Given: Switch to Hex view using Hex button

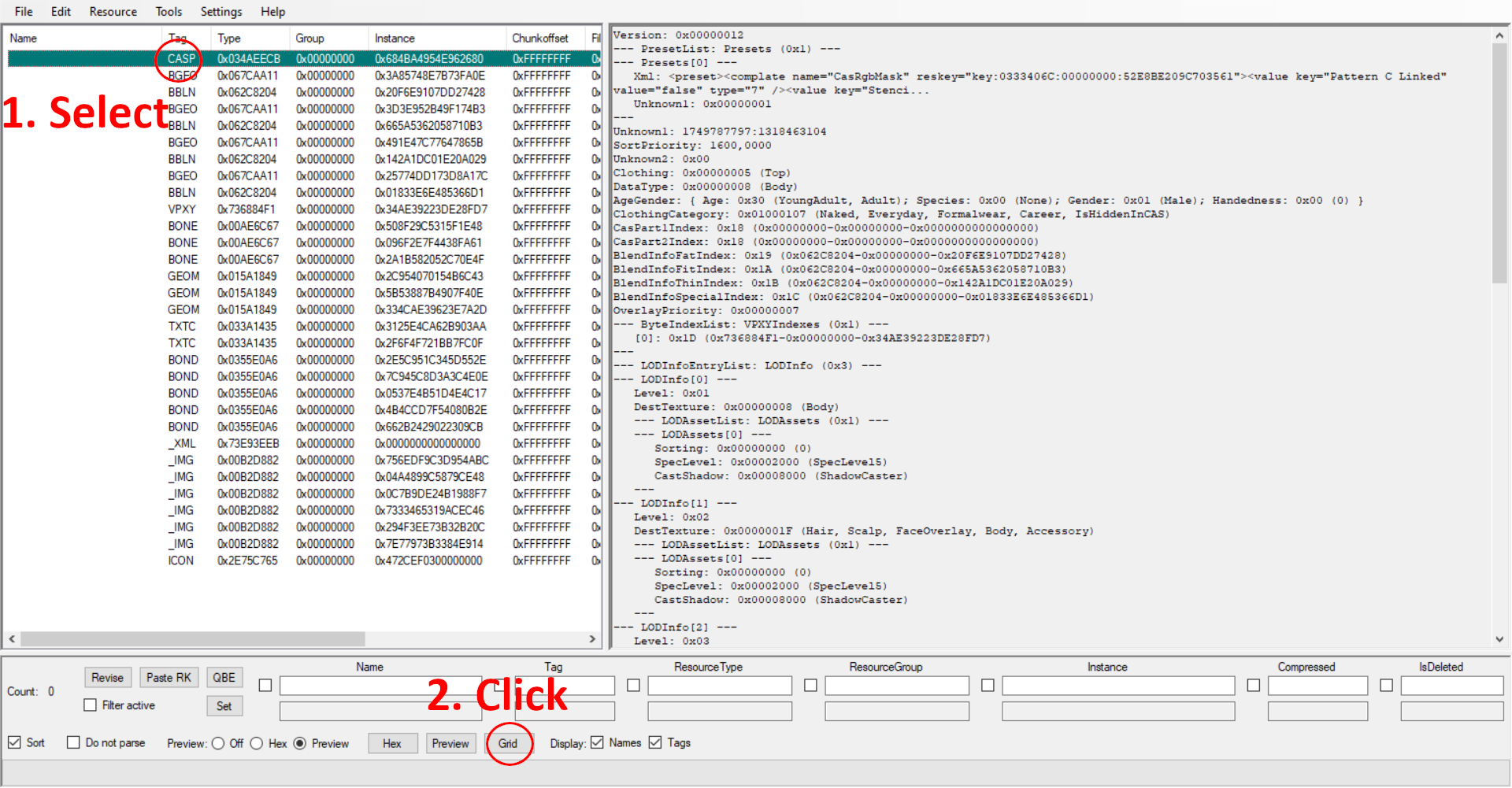Looking at the screenshot, I should 392,742.
